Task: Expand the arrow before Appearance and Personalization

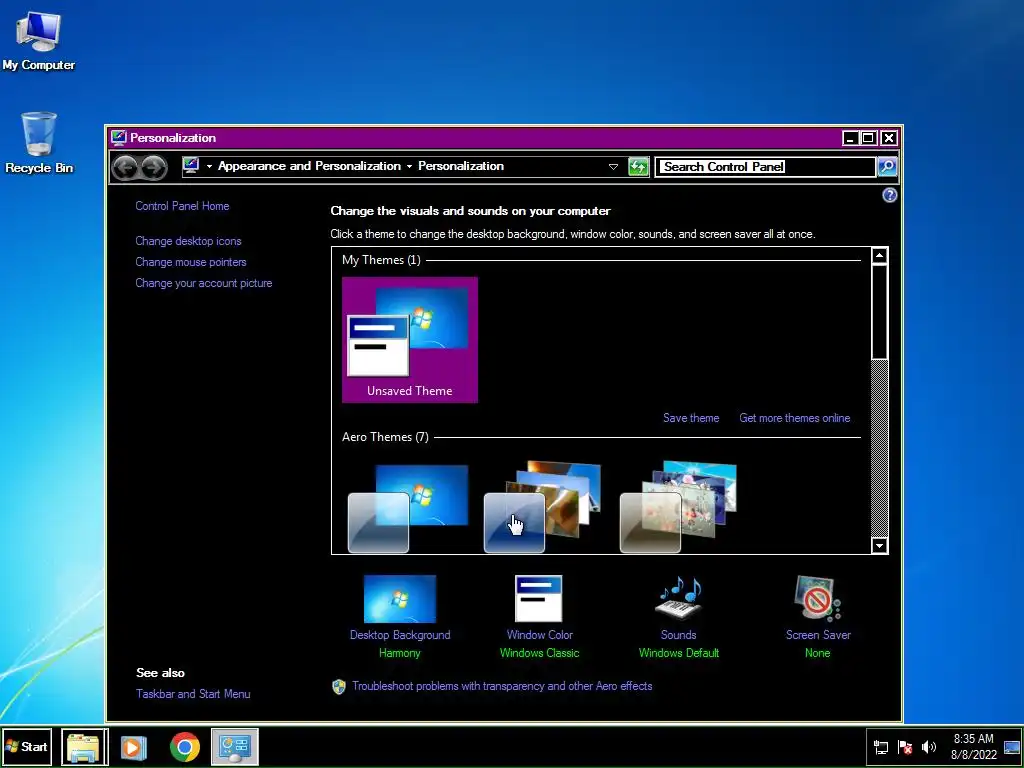Action: click(x=209, y=167)
